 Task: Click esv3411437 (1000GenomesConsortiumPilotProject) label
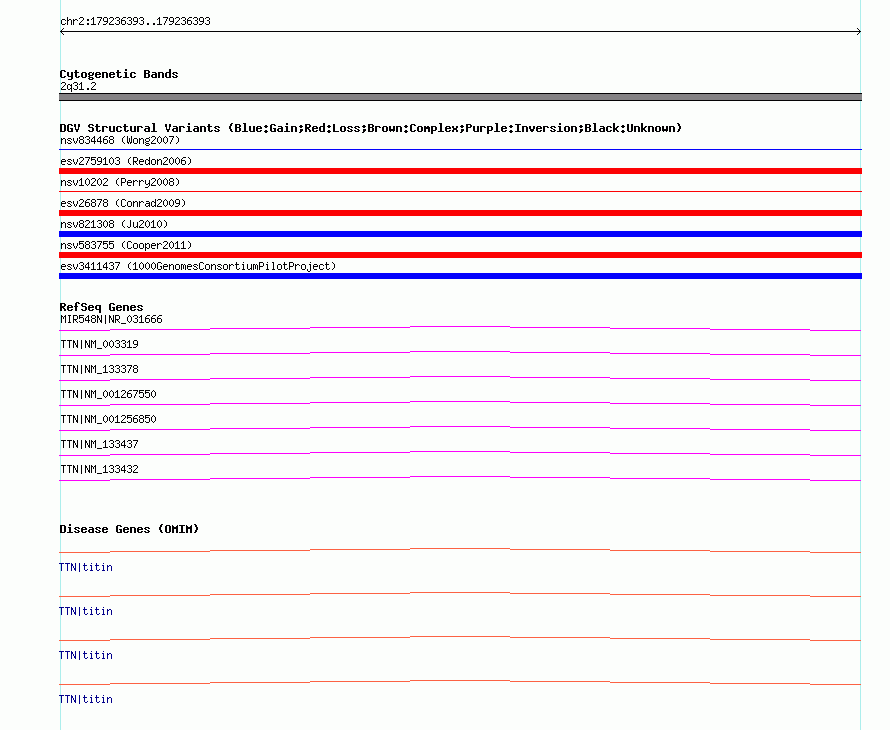coord(198,266)
